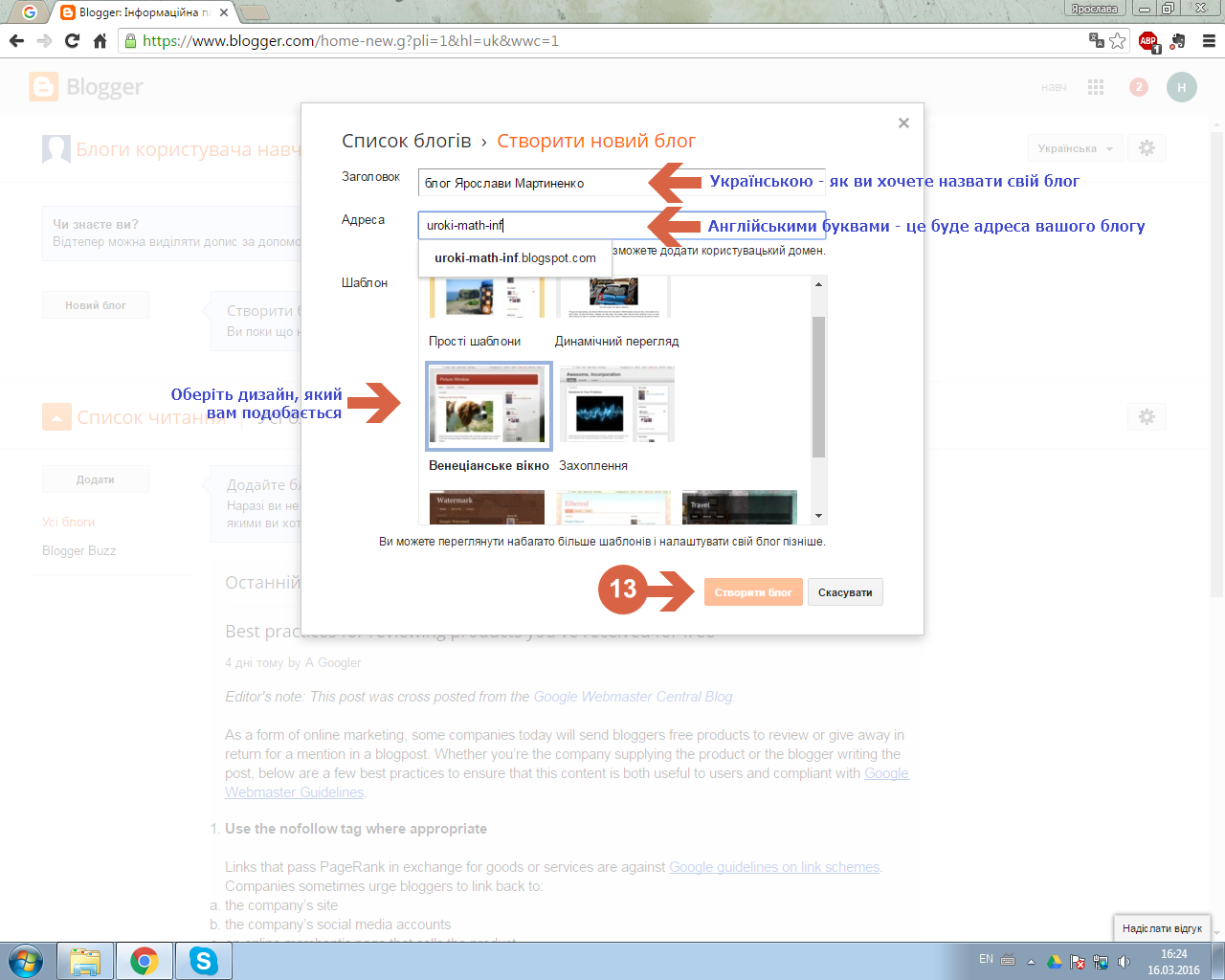Click the Список блогів breadcrumb

coord(407,141)
